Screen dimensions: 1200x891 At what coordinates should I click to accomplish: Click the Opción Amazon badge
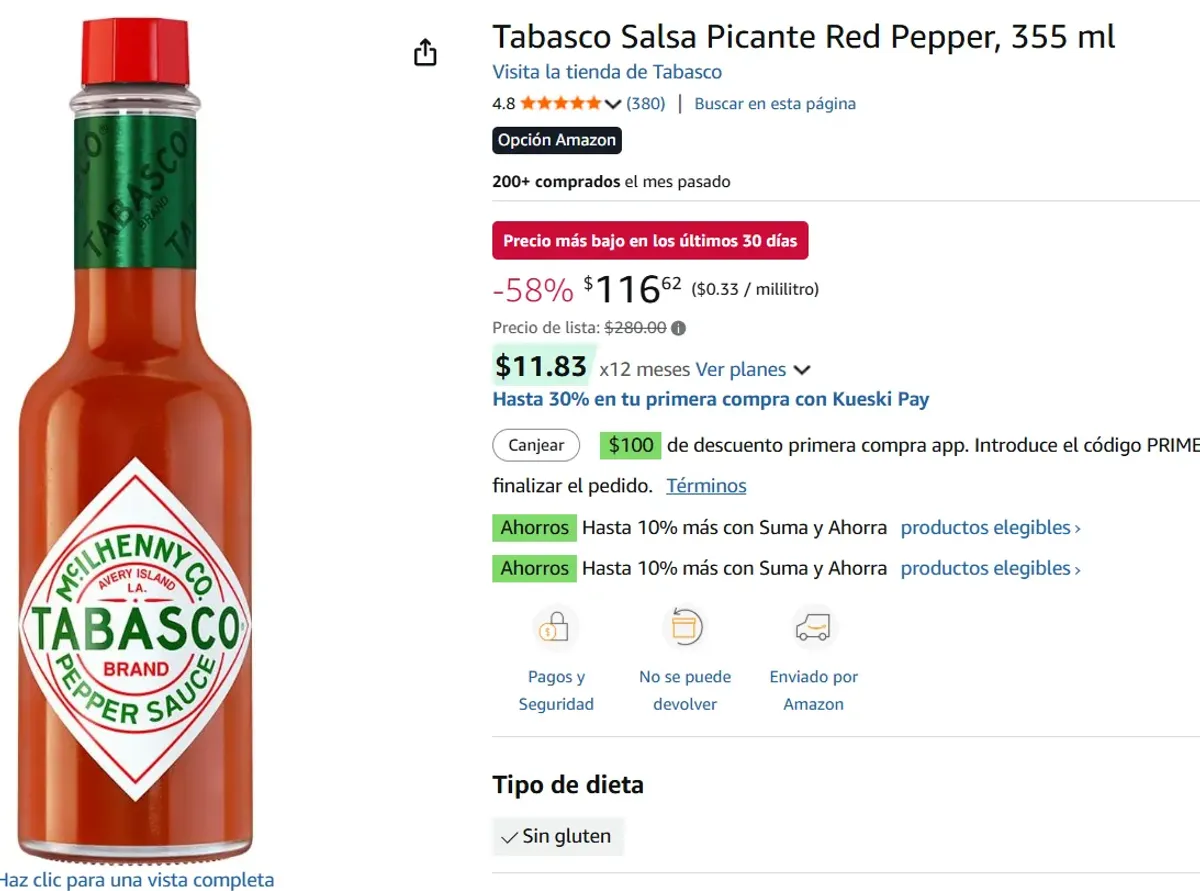point(556,140)
